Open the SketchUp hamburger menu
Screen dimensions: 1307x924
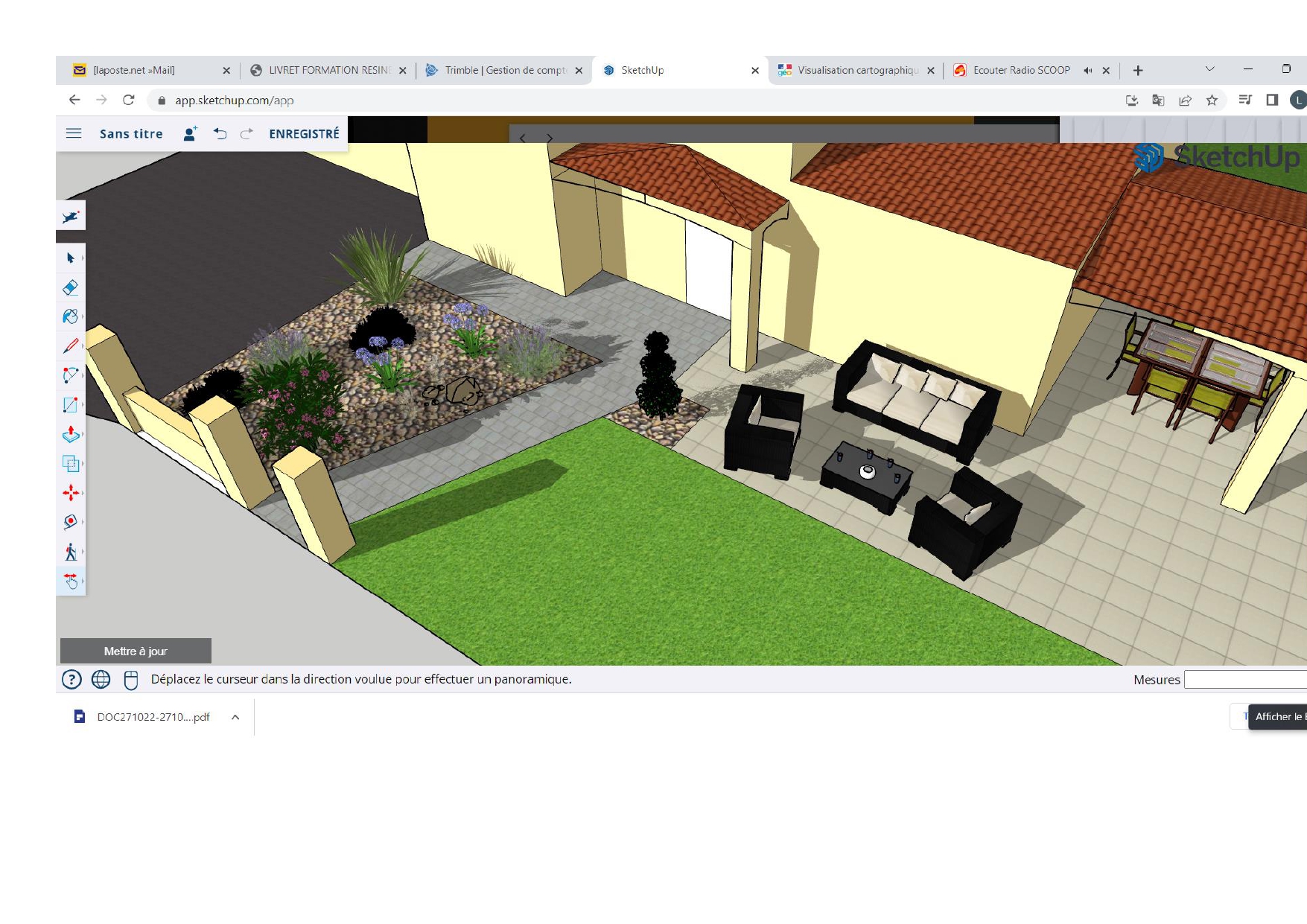coord(74,133)
